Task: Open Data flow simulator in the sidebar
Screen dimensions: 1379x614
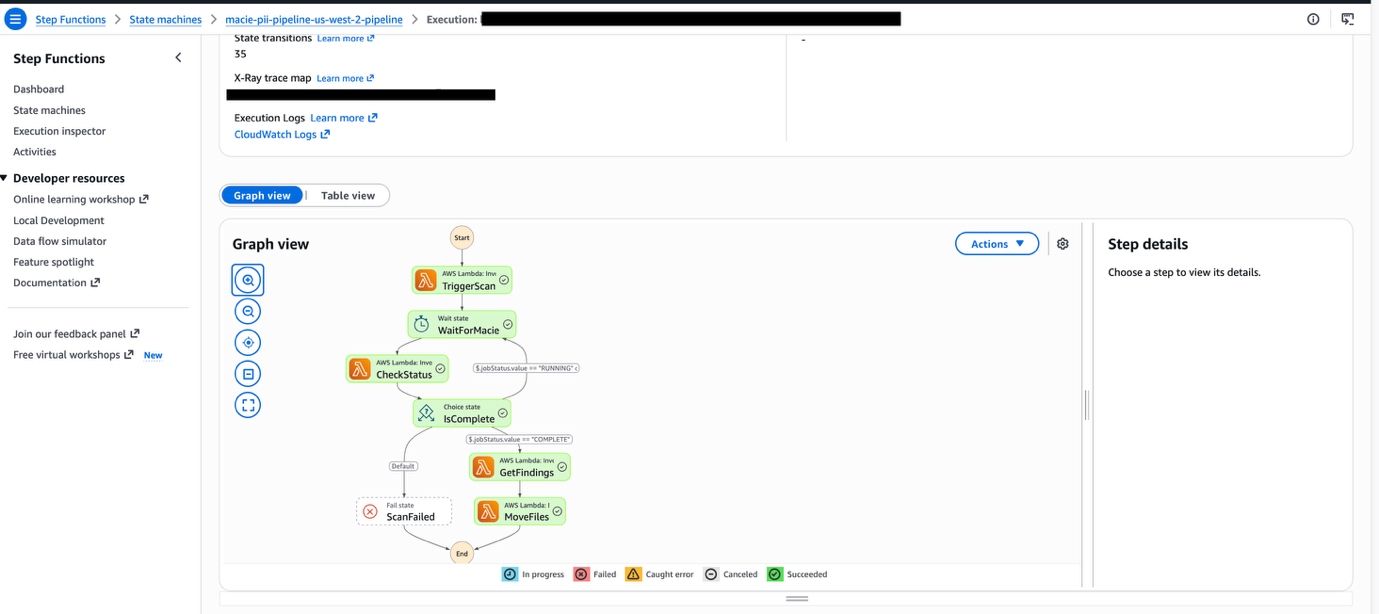Action: tap(59, 241)
